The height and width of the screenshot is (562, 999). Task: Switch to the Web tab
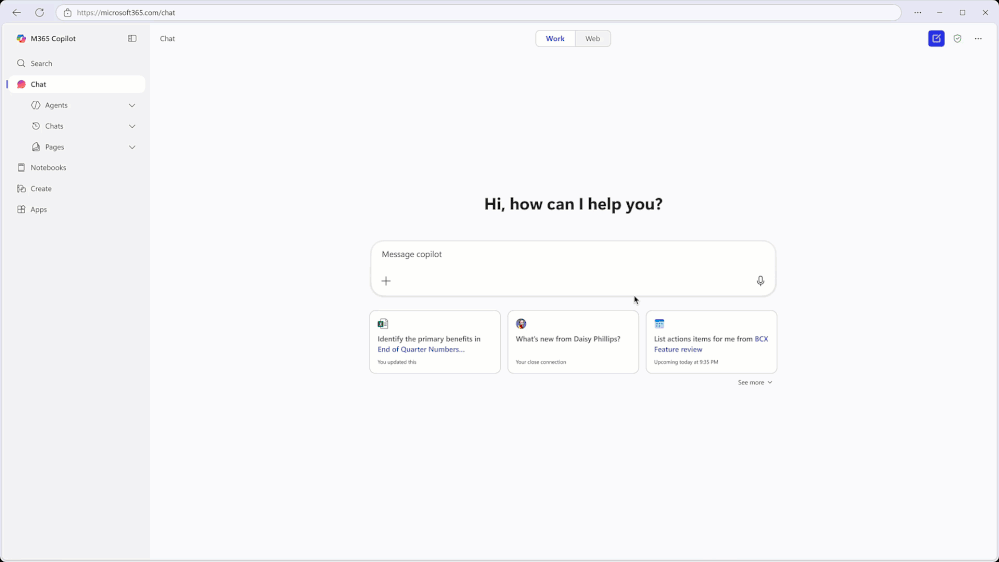[x=593, y=38]
